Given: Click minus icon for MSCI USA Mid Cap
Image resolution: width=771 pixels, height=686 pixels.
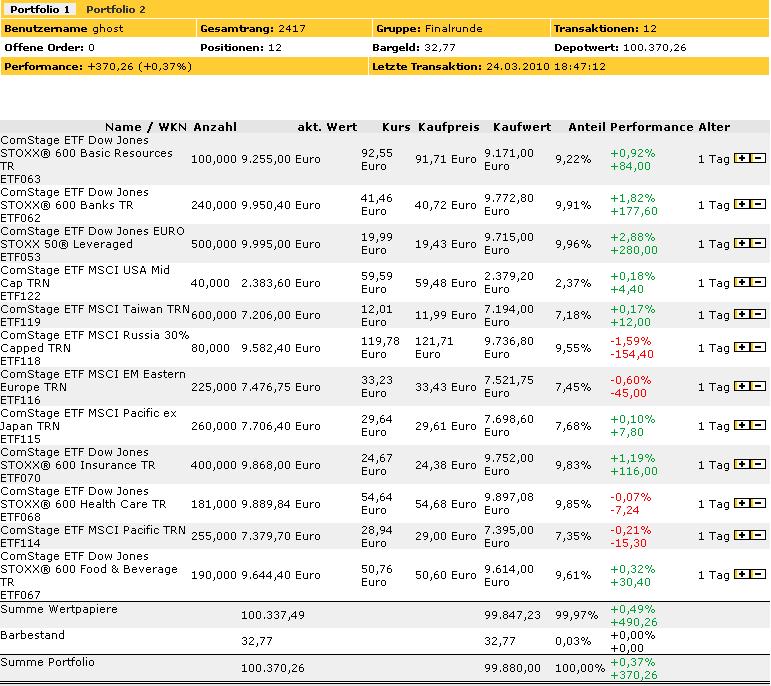Looking at the screenshot, I should click(758, 283).
